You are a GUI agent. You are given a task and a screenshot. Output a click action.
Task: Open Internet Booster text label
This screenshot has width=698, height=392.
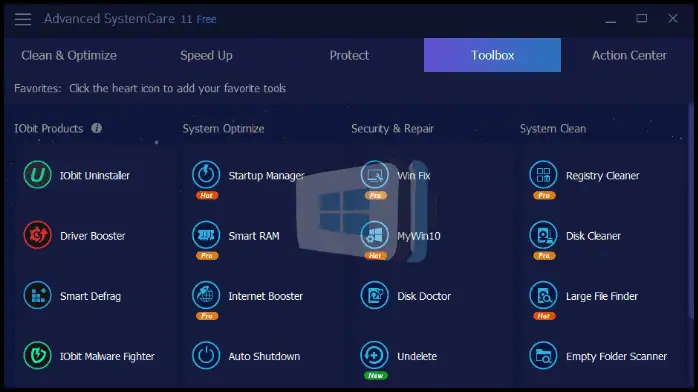tap(266, 296)
